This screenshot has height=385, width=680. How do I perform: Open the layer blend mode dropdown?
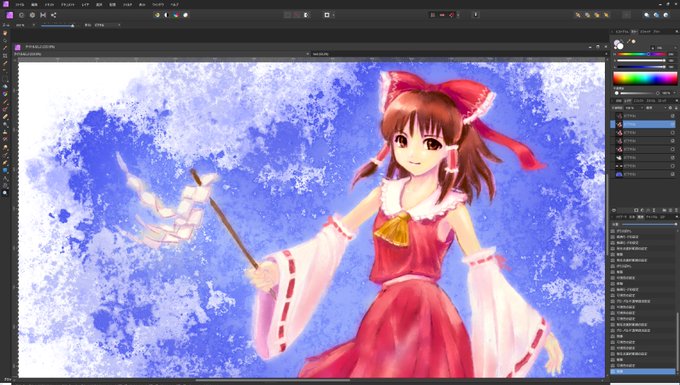(x=656, y=108)
